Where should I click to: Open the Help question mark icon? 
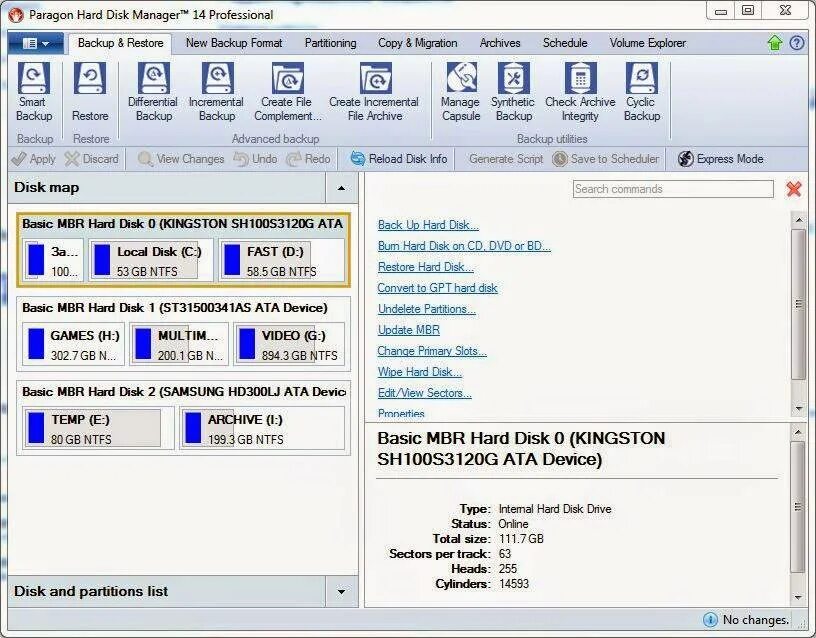[797, 43]
